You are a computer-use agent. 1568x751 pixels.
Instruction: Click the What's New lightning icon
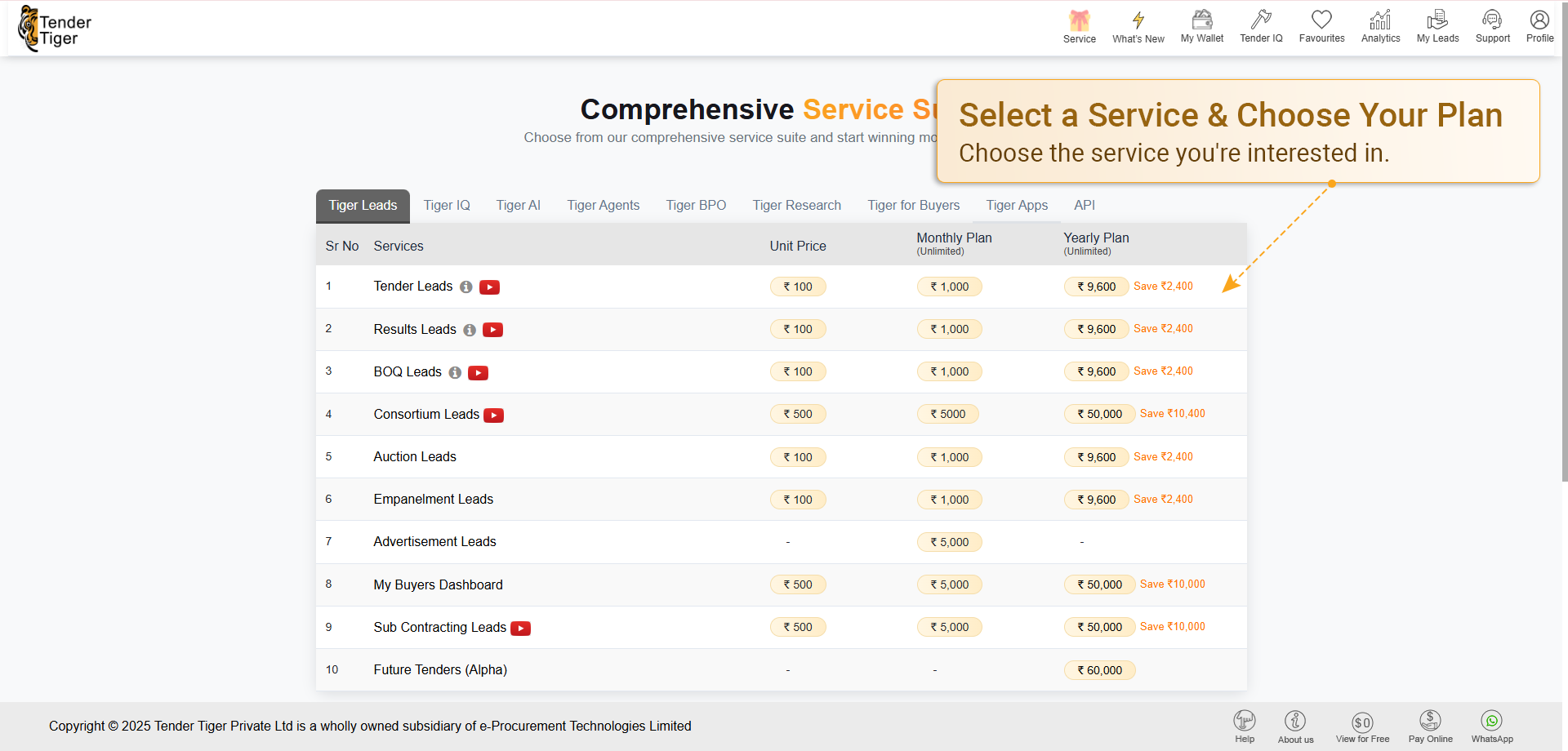[x=1138, y=21]
